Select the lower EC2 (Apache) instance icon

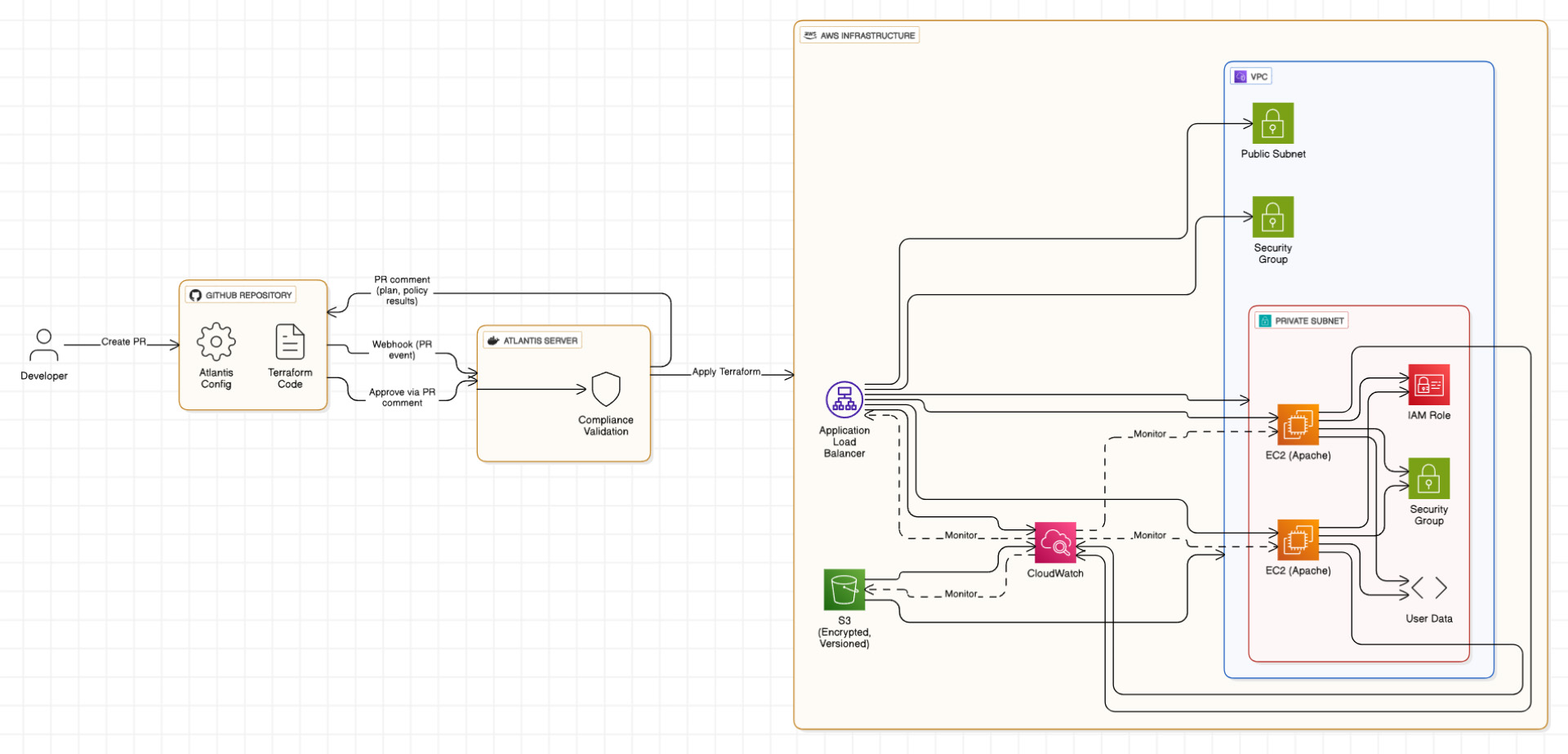pos(1298,540)
